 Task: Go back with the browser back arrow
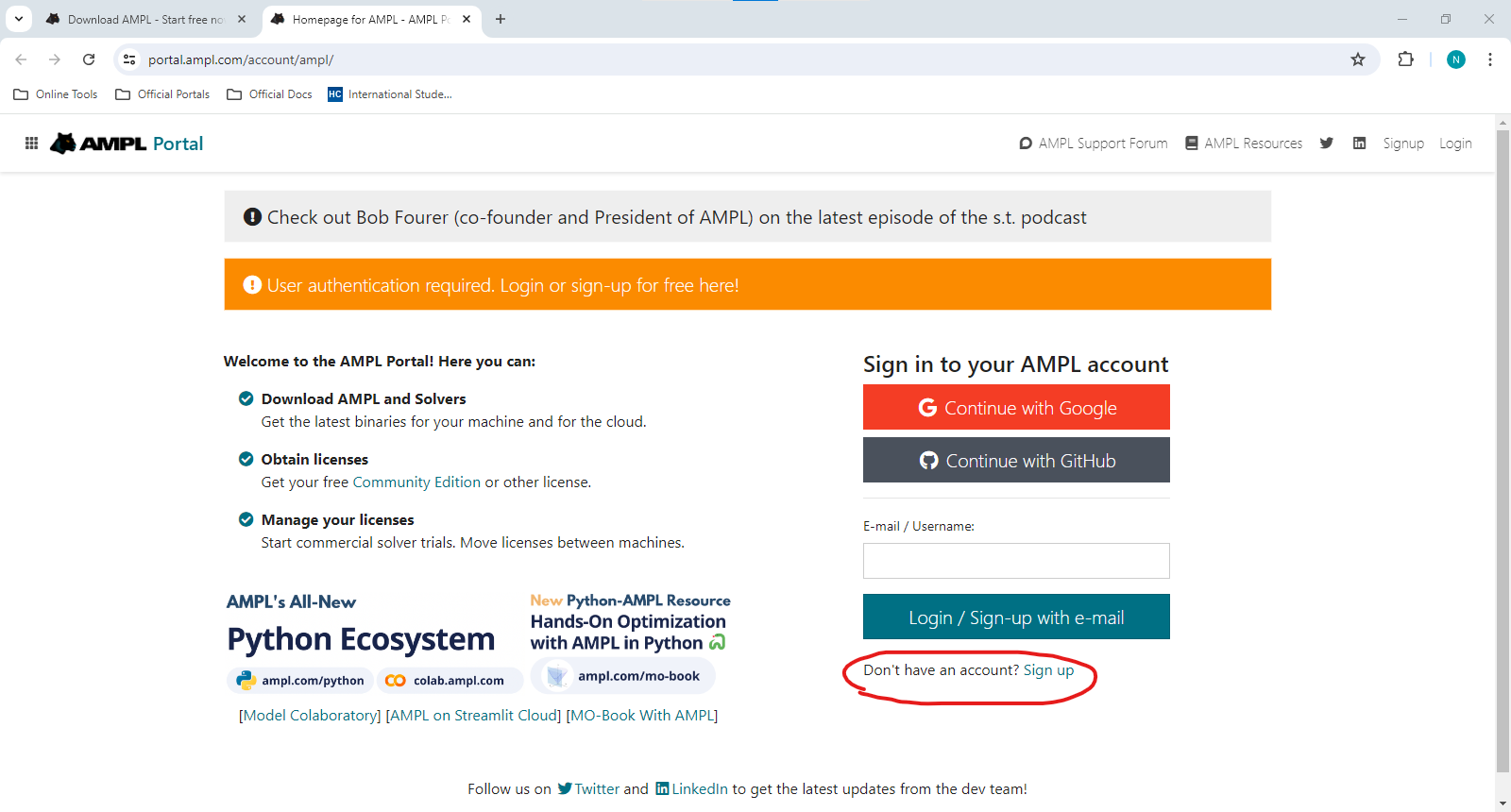21,59
